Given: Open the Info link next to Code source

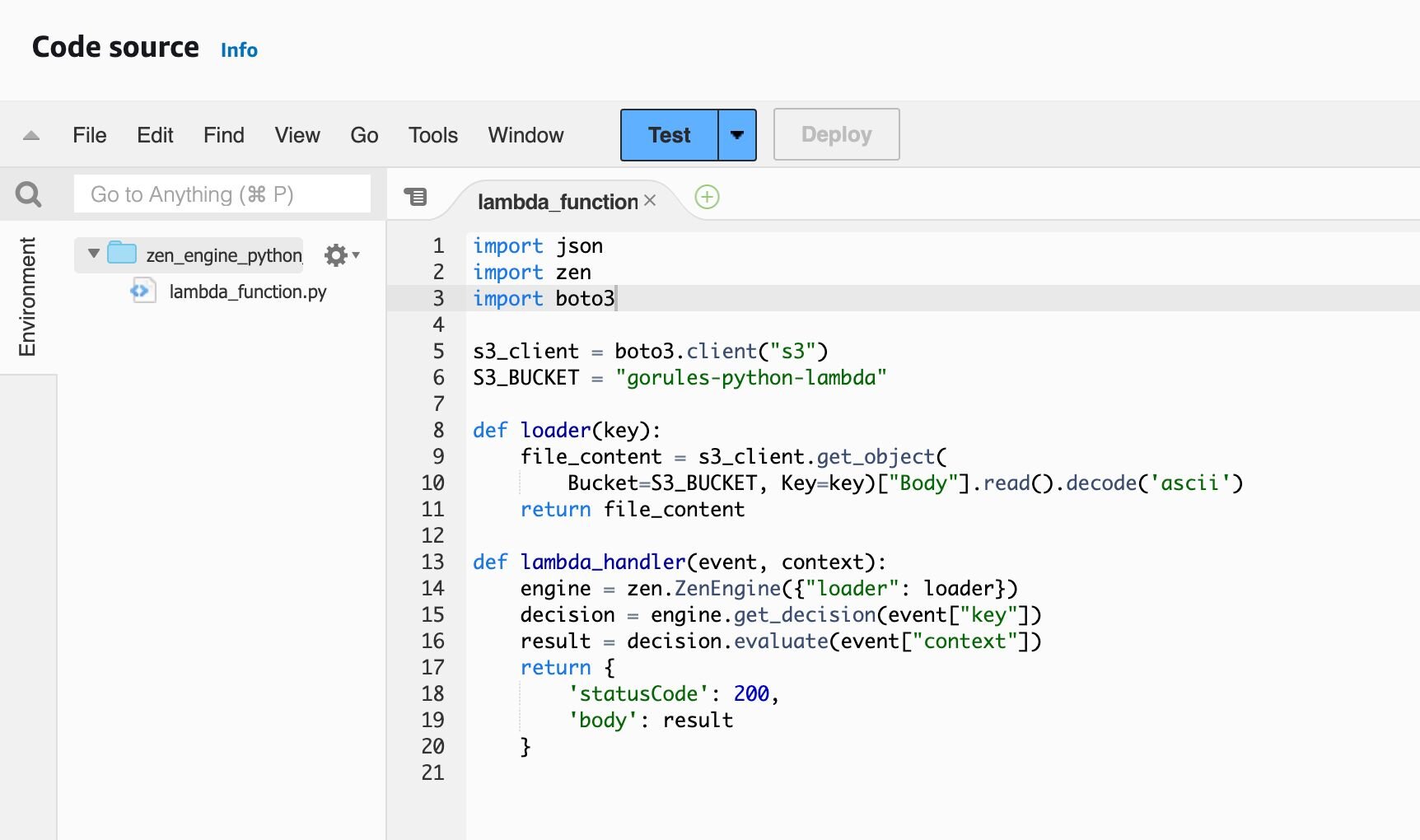Looking at the screenshot, I should click(x=238, y=50).
